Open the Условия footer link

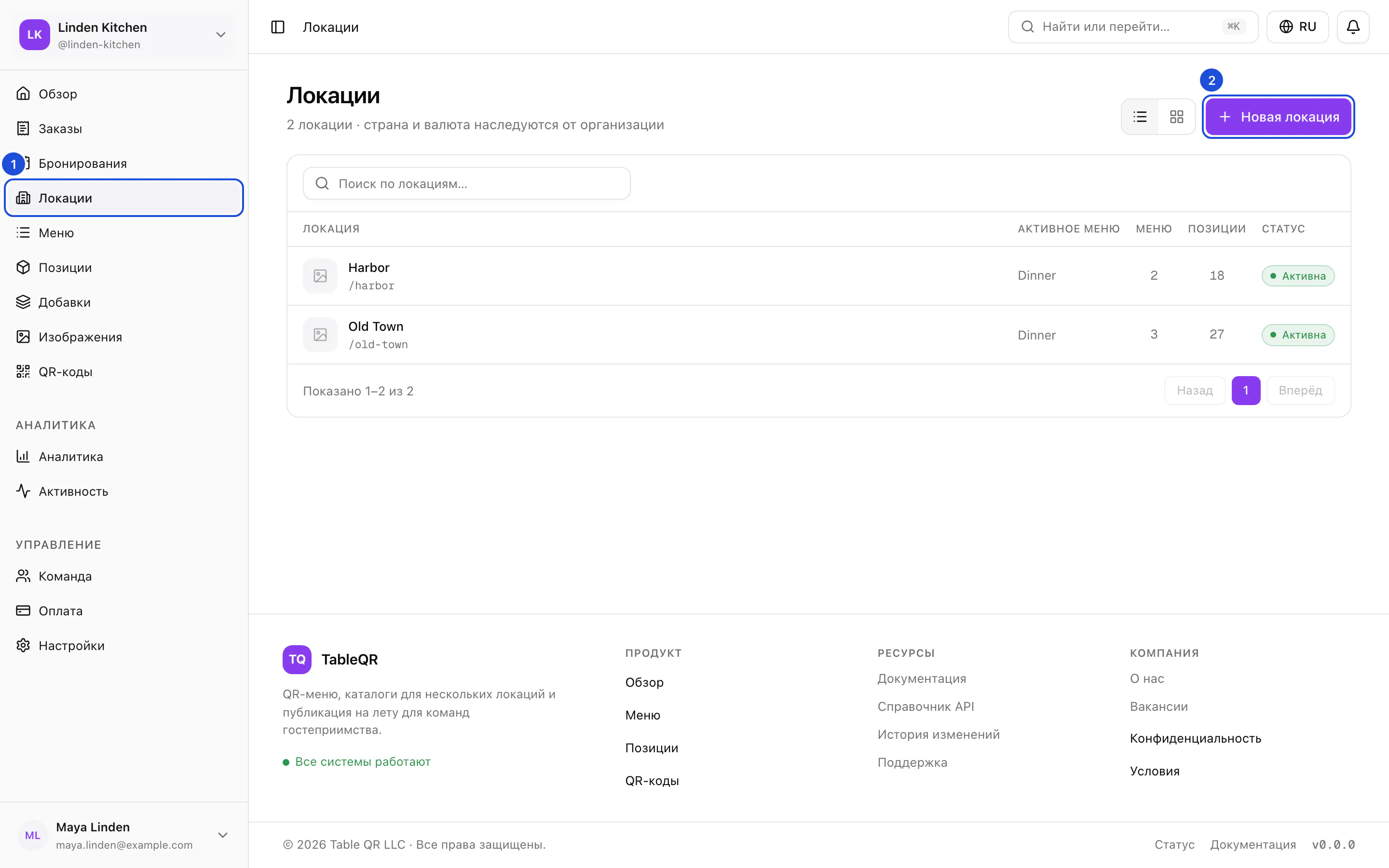click(x=1154, y=771)
